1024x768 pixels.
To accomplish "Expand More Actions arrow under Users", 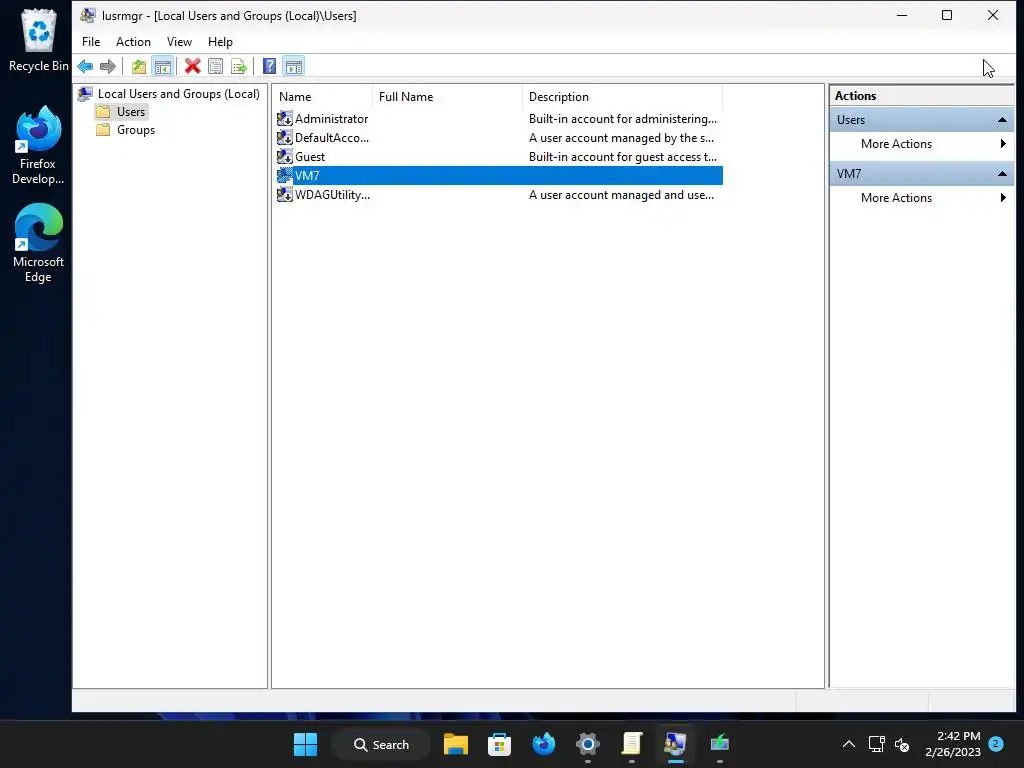I will (x=1003, y=144).
